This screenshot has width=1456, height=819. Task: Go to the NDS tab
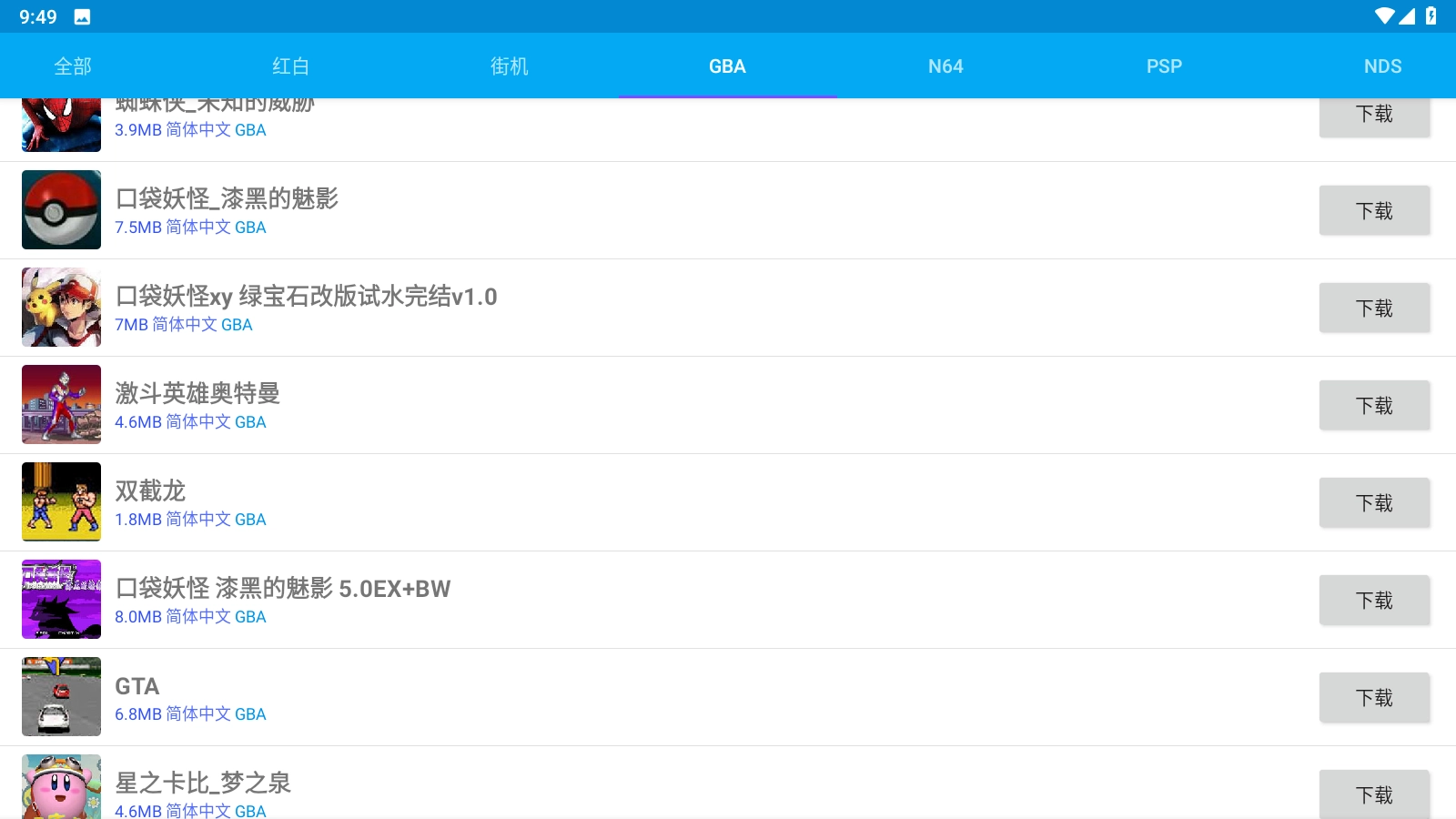tap(1382, 66)
